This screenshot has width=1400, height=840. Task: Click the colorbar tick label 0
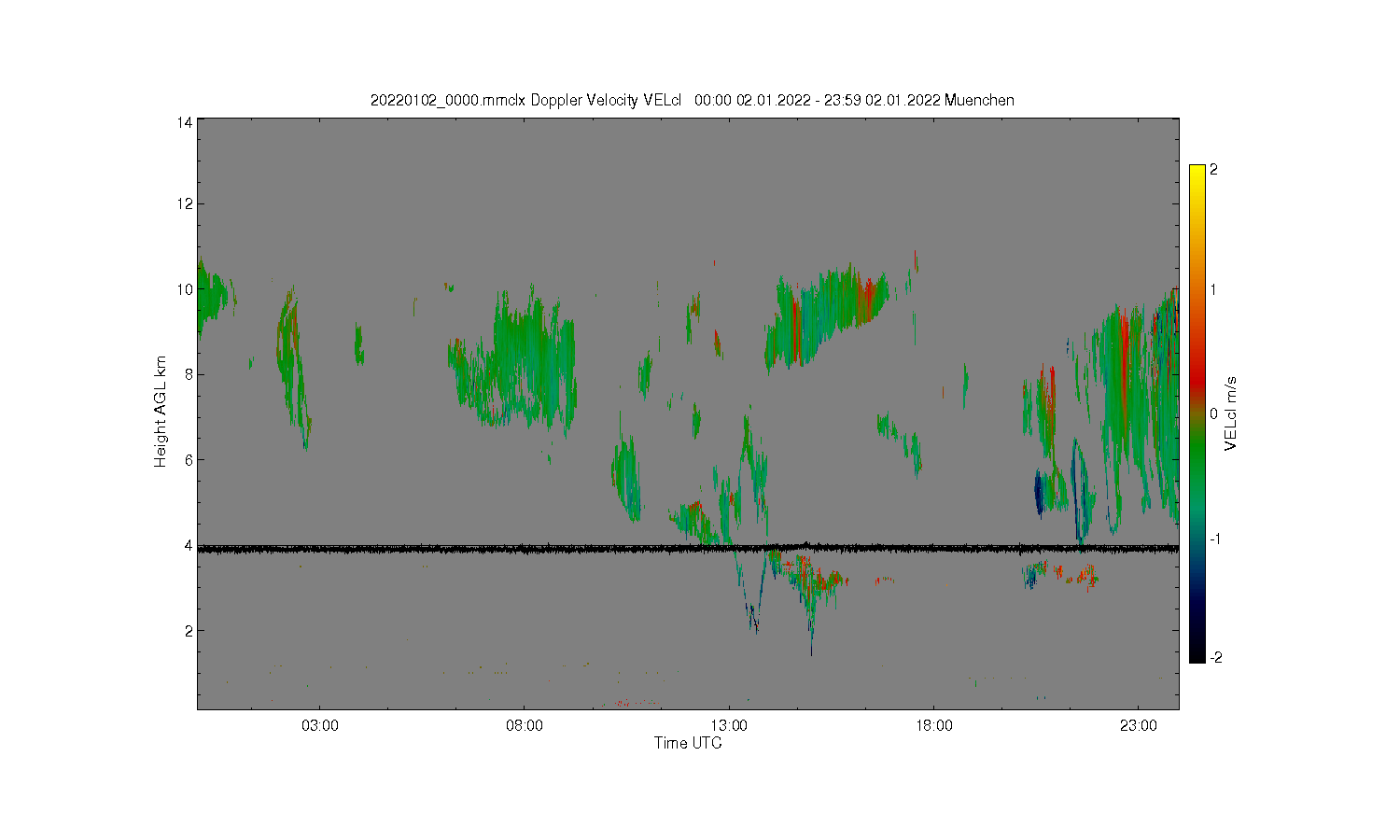tap(1213, 413)
